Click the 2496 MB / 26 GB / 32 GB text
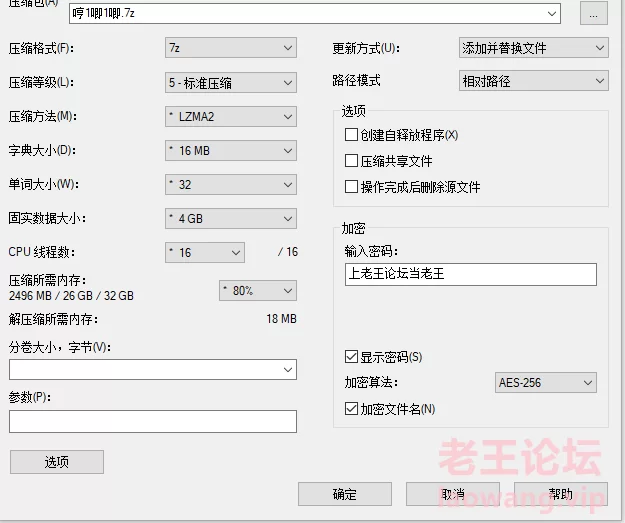This screenshot has height=523, width=625. click(x=71, y=296)
